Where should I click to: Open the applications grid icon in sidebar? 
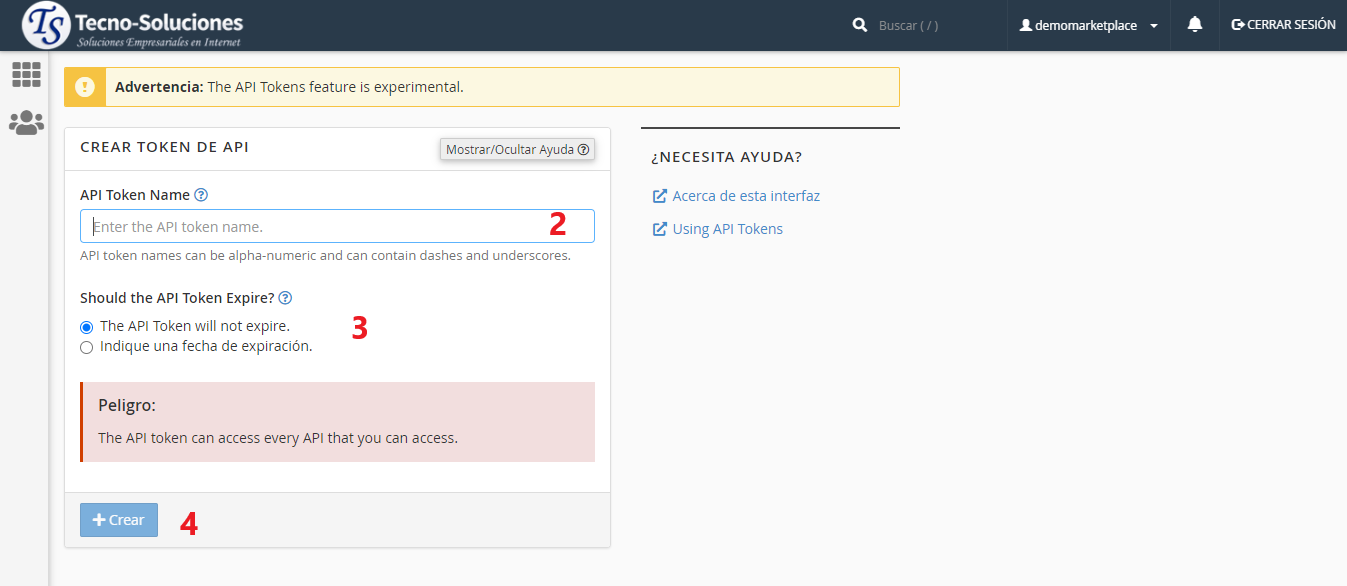[26, 74]
